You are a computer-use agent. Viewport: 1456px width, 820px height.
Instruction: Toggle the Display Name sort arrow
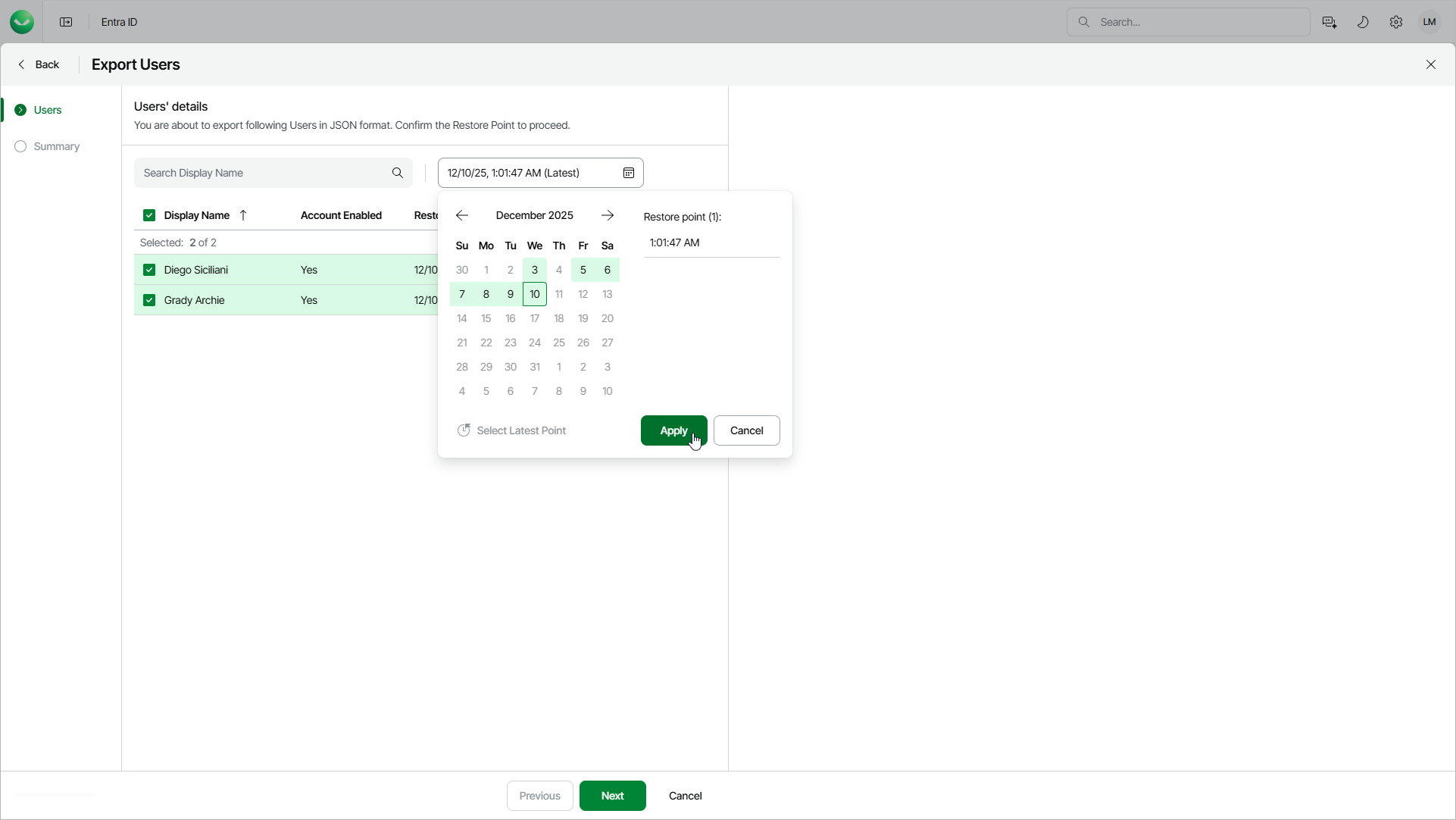(243, 215)
